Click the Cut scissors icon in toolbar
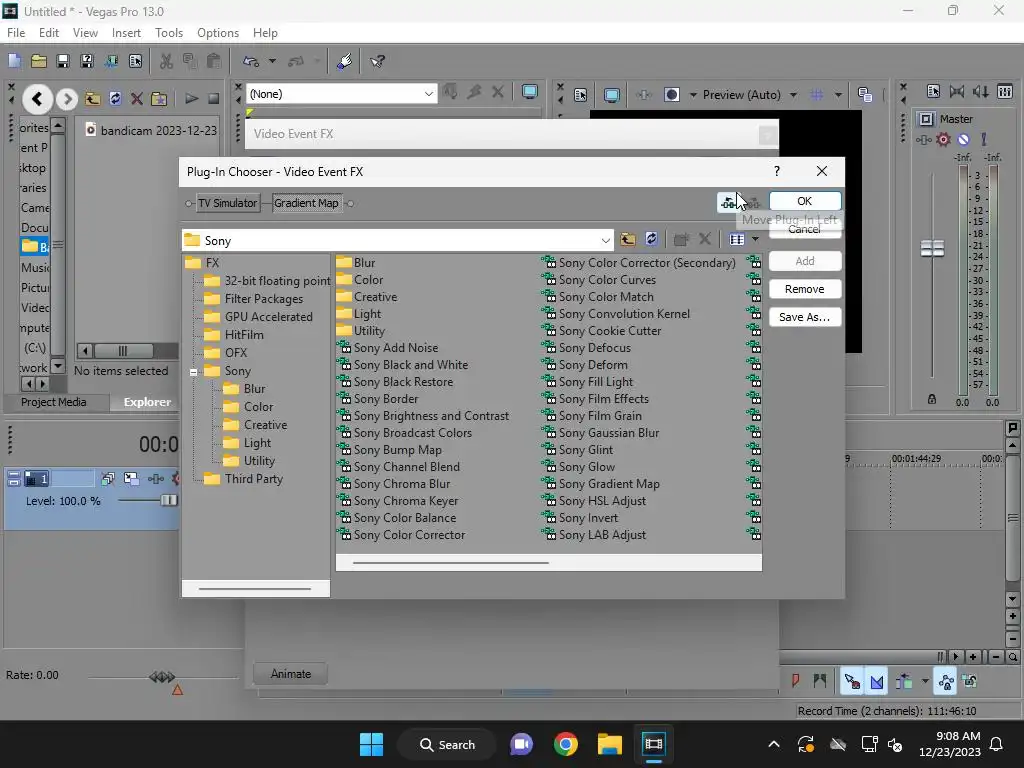This screenshot has width=1024, height=768. click(x=167, y=61)
